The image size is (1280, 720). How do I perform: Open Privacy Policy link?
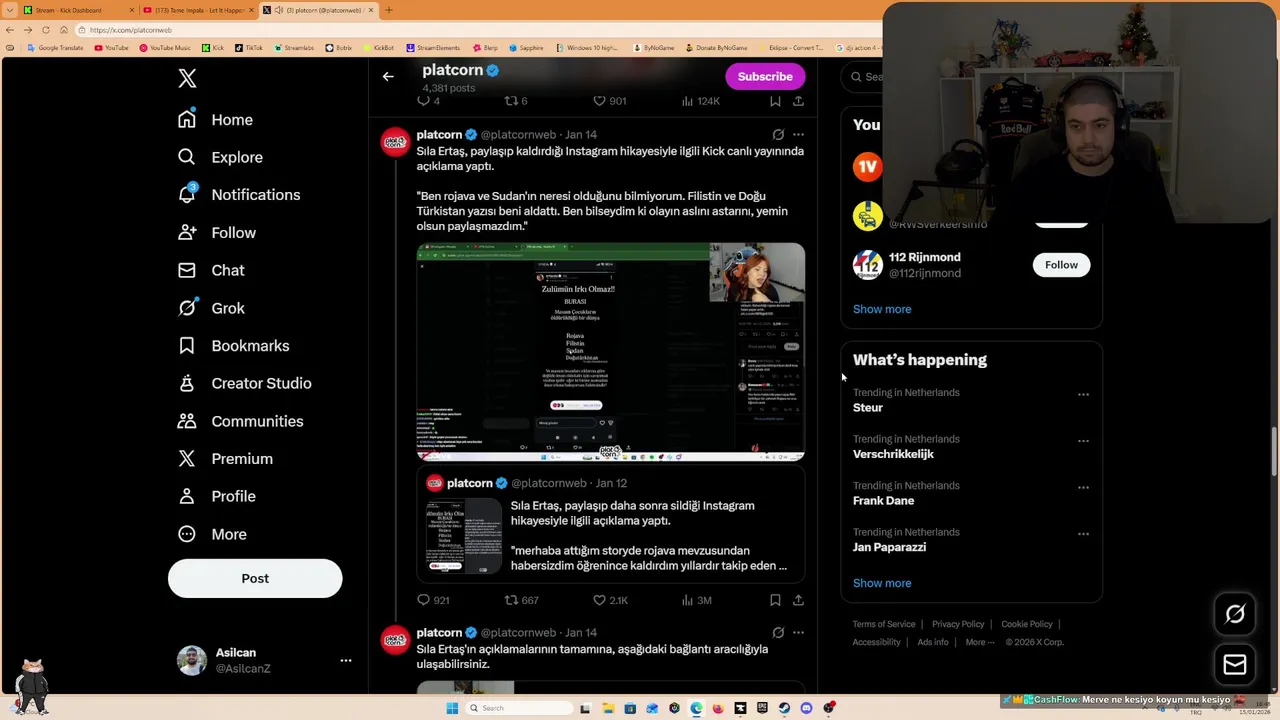pyautogui.click(x=958, y=624)
